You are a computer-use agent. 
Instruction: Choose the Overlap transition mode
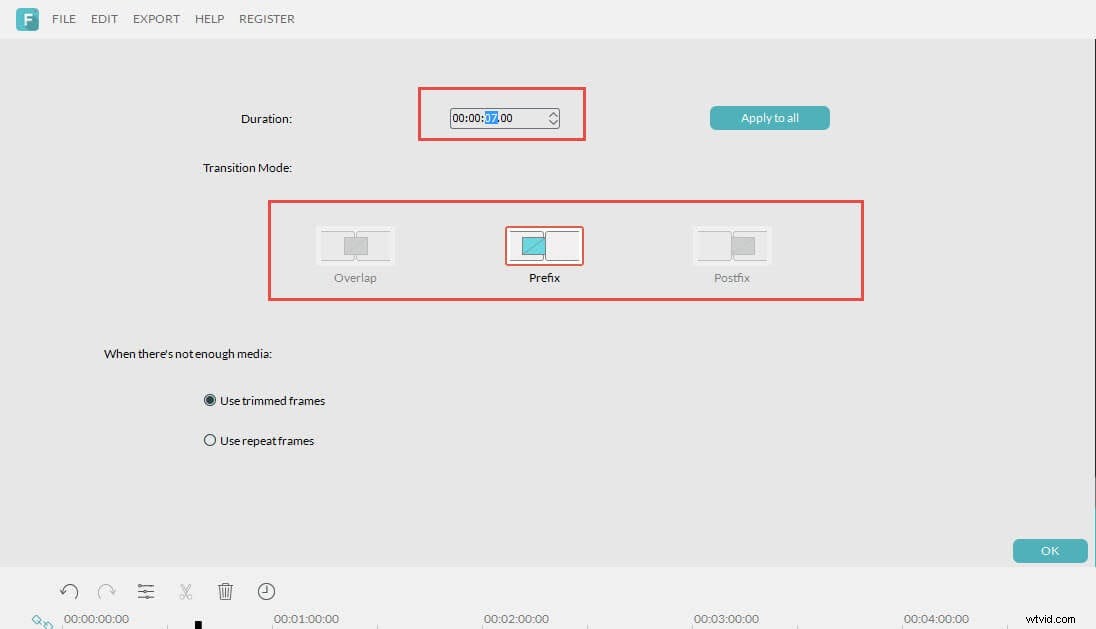pyautogui.click(x=355, y=245)
